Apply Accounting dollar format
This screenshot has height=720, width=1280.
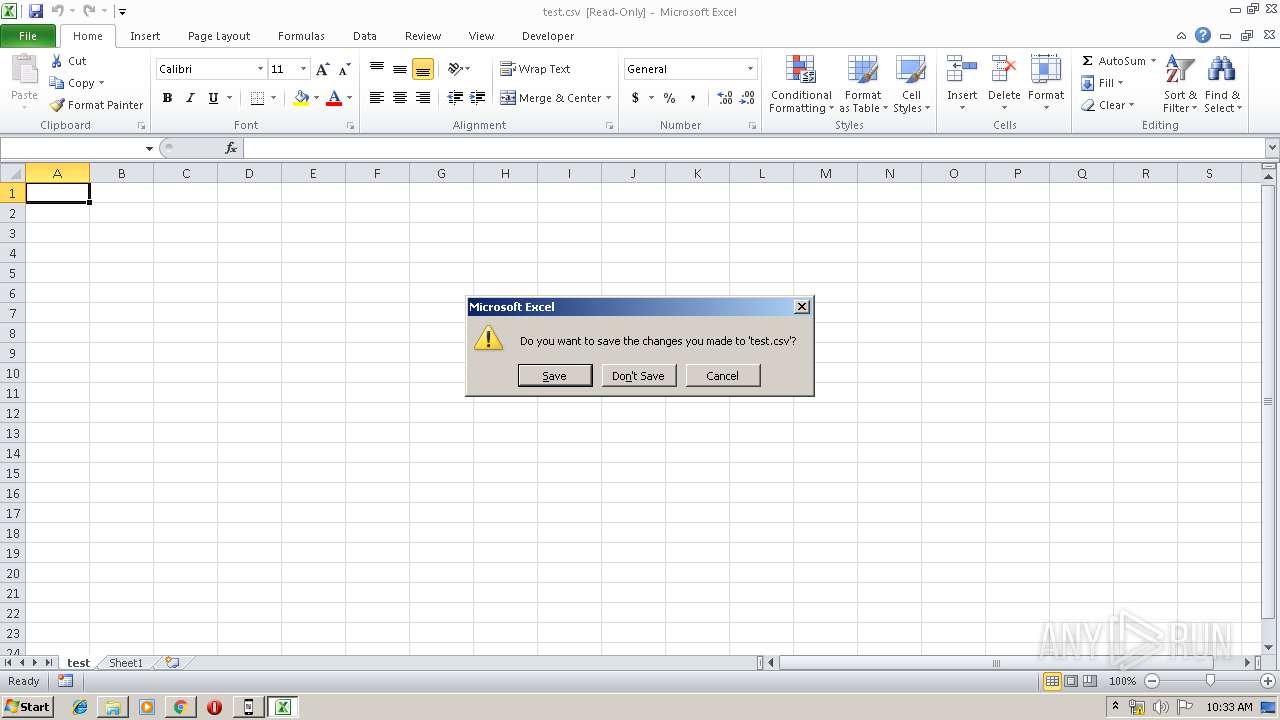635,98
